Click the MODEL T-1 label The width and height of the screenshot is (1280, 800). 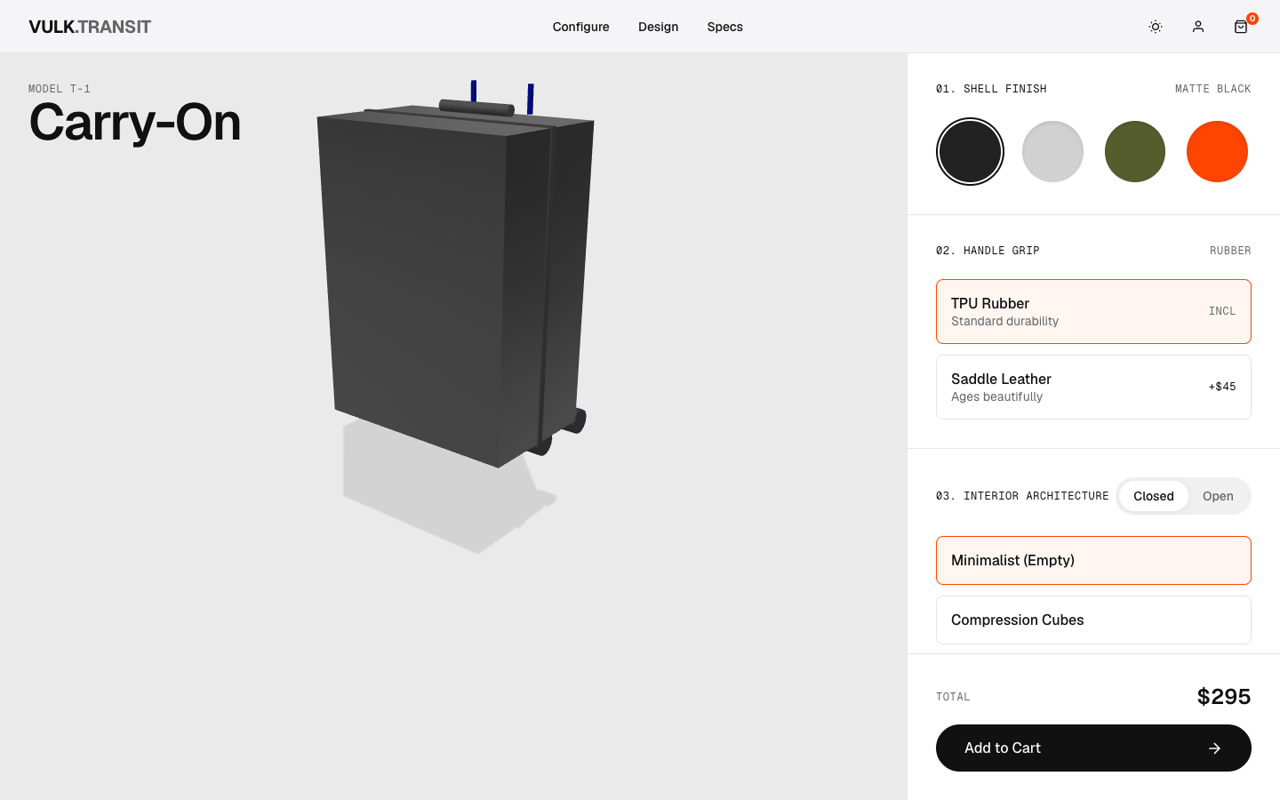pyautogui.click(x=59, y=89)
